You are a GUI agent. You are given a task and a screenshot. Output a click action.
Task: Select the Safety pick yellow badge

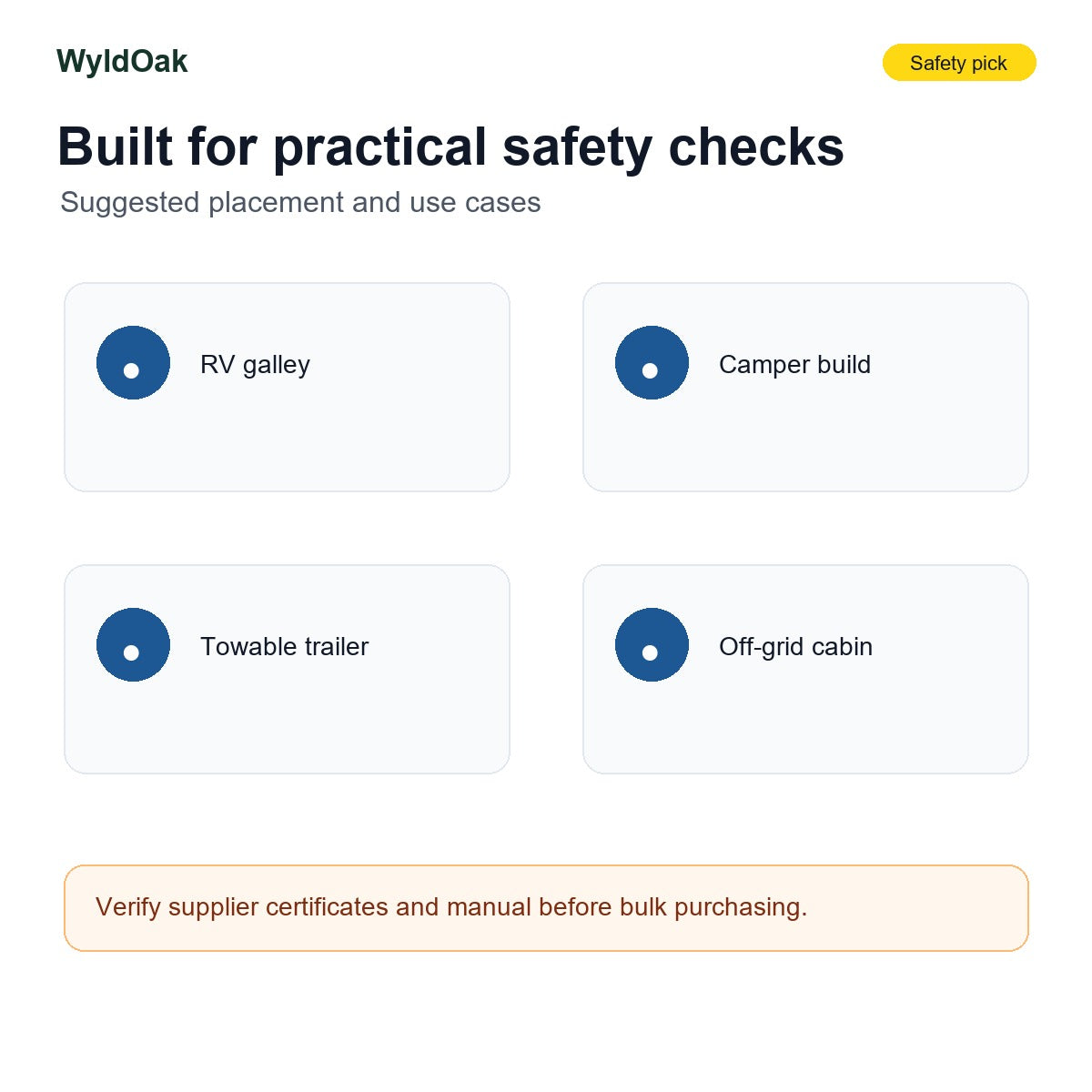click(x=959, y=63)
